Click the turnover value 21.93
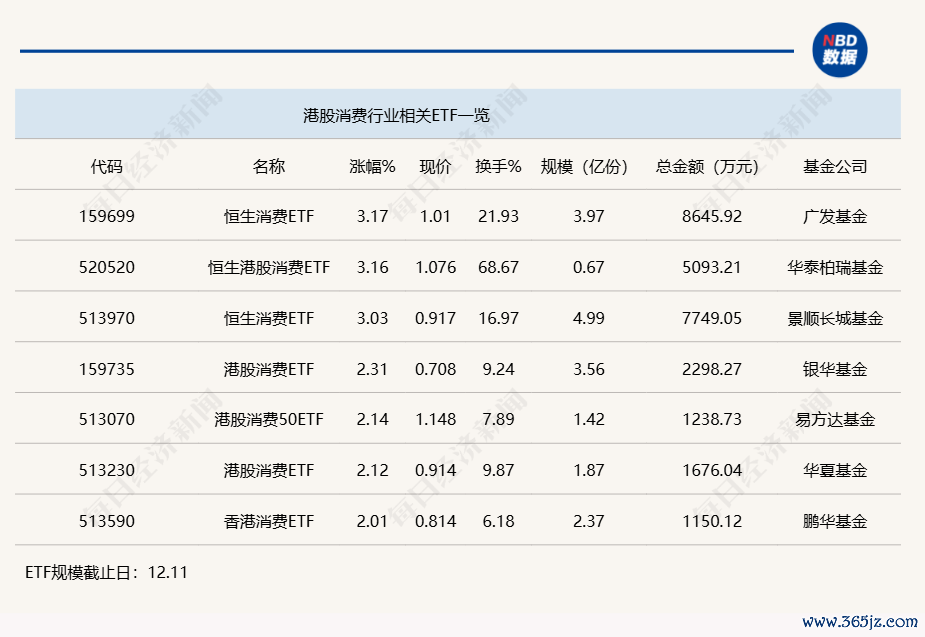This screenshot has width=925, height=637. (498, 216)
